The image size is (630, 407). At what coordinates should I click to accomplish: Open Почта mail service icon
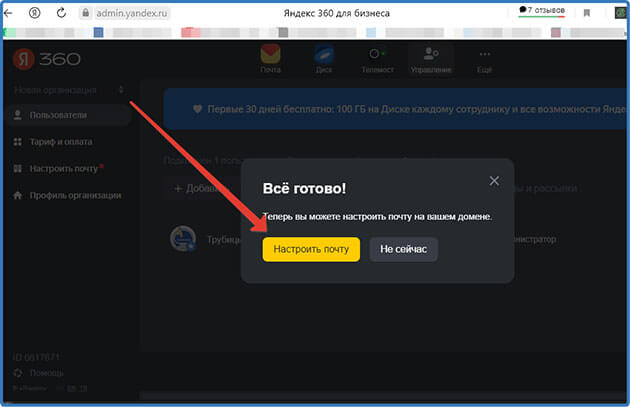click(x=270, y=59)
